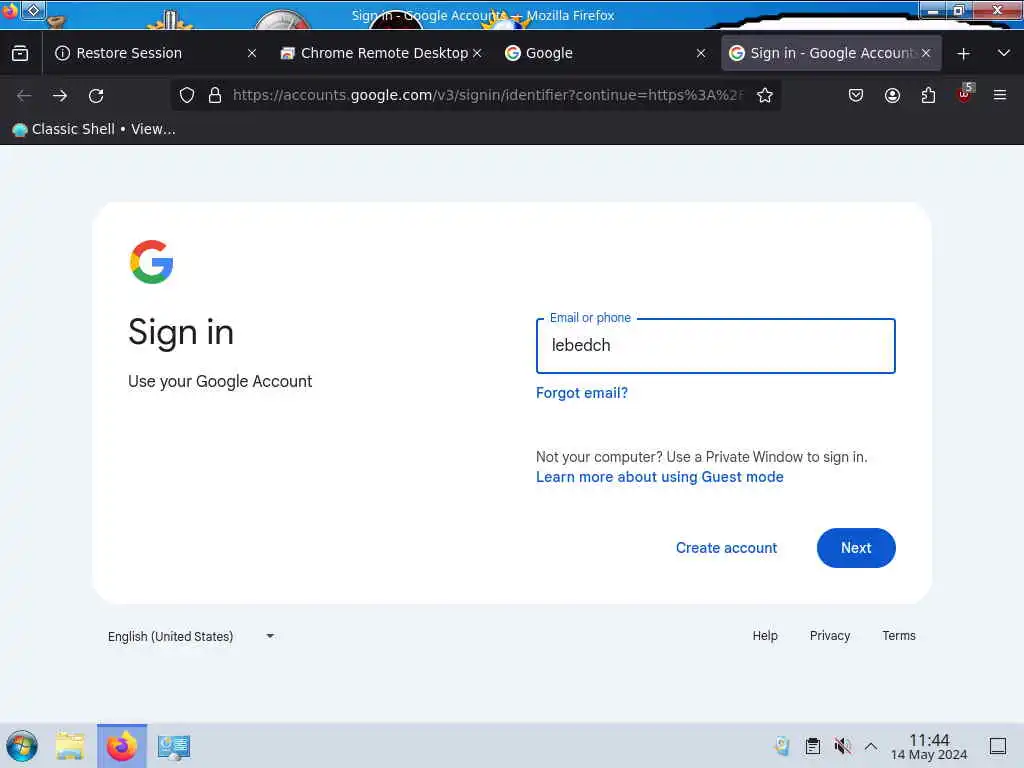Switch to Chrome Remote Desktop tab
This screenshot has width=1024, height=768.
[381, 54]
